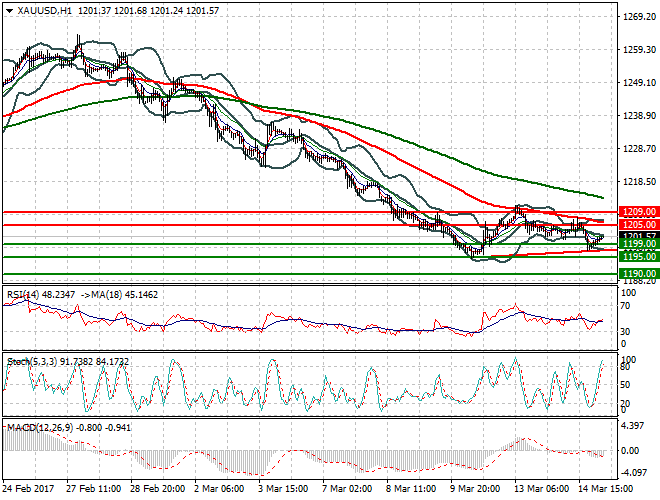Click the 1249.10 price scale value
Screen dimensions: 660x500
pyautogui.click(x=636, y=83)
